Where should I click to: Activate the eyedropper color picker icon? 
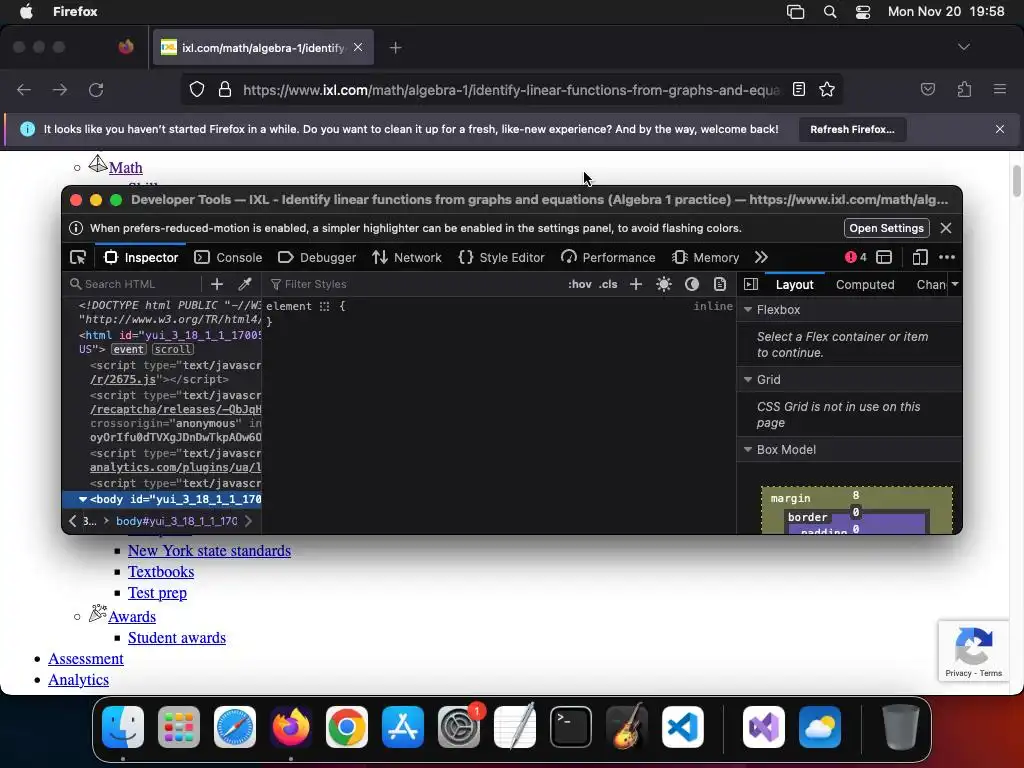click(245, 284)
